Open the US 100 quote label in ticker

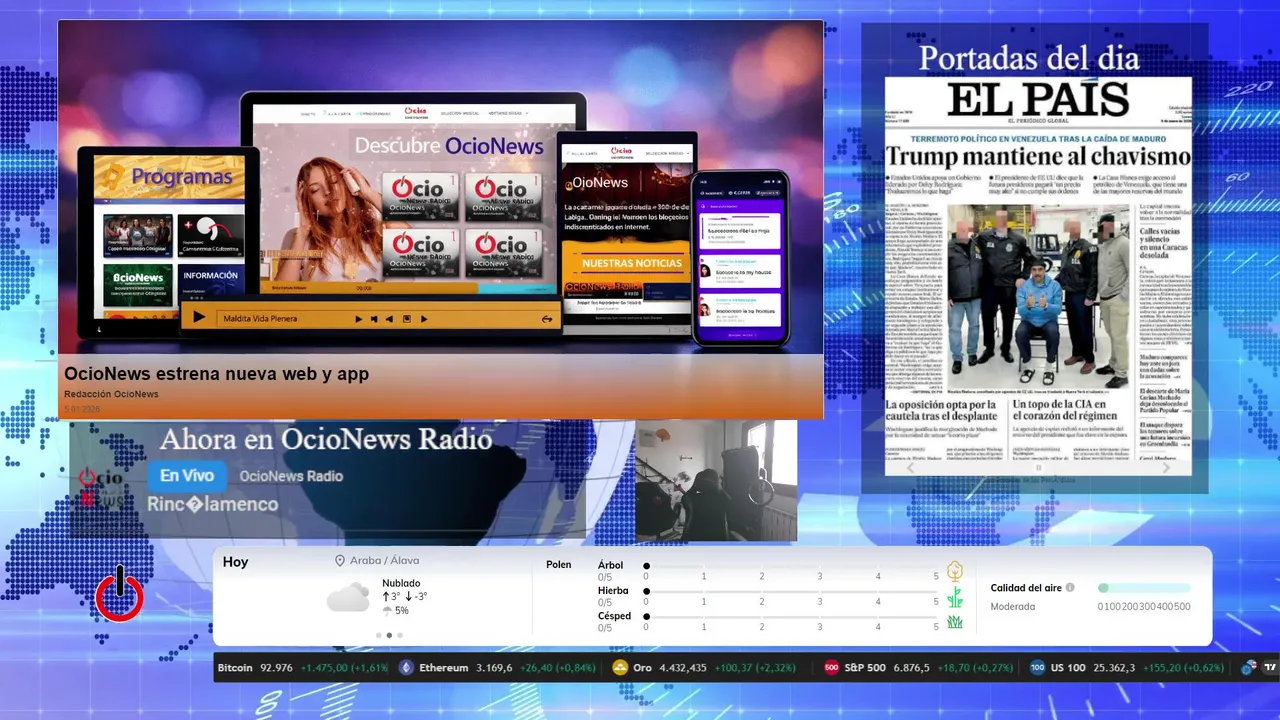click(1070, 668)
